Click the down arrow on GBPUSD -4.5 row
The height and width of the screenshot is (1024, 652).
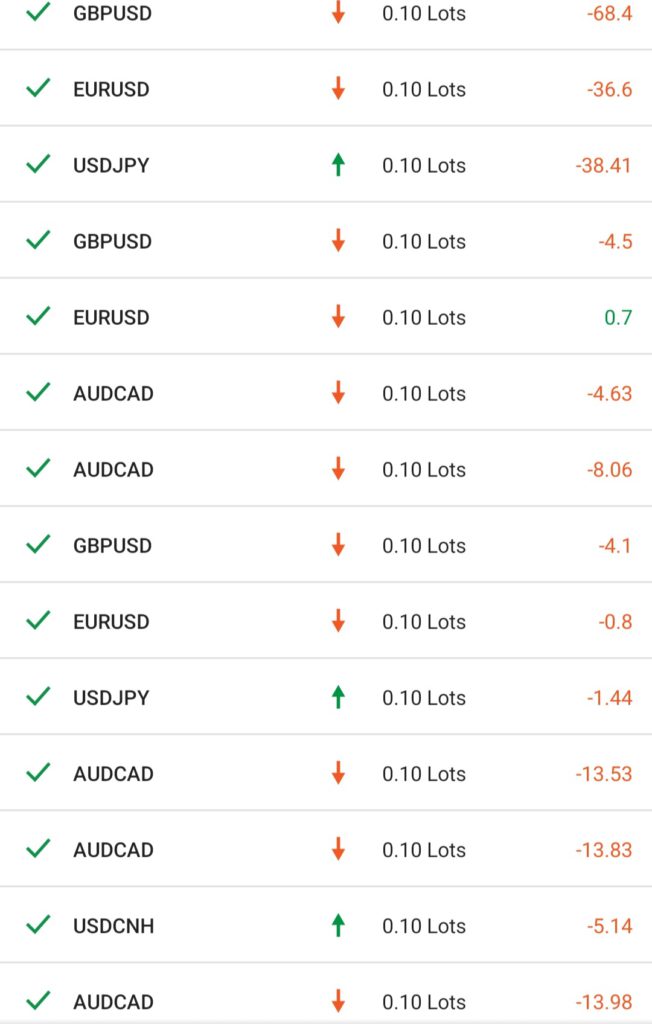click(x=338, y=240)
